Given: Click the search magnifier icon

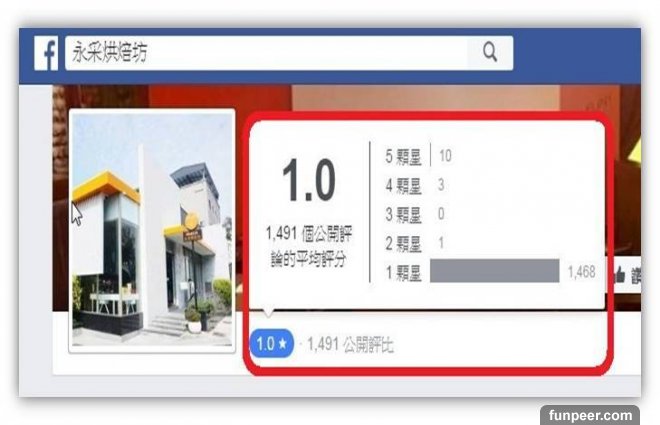Looking at the screenshot, I should click(490, 52).
